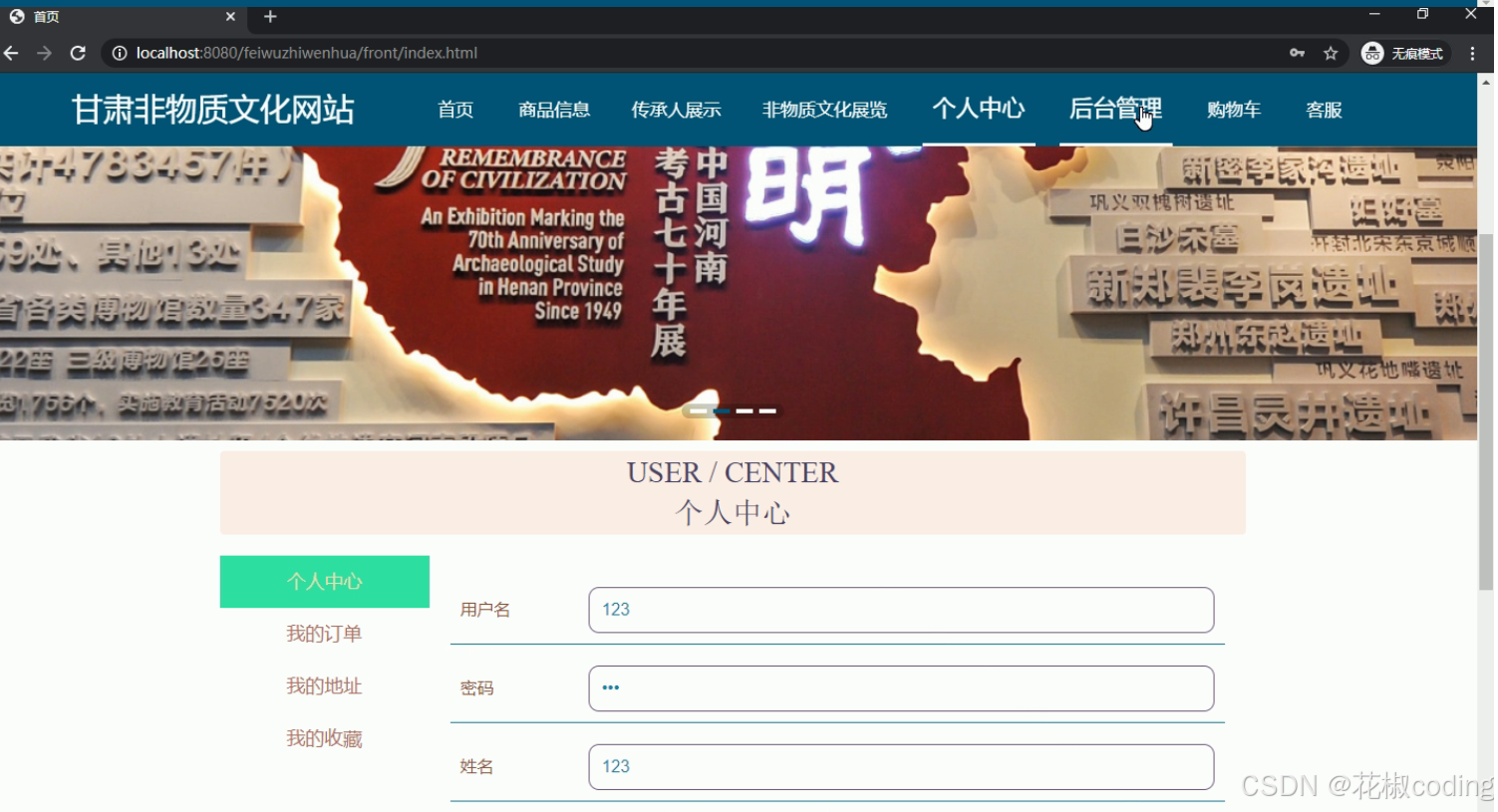The width and height of the screenshot is (1498, 812).
Task: Click the 个人中心 heading under USER / CENTER
Action: tap(733, 513)
